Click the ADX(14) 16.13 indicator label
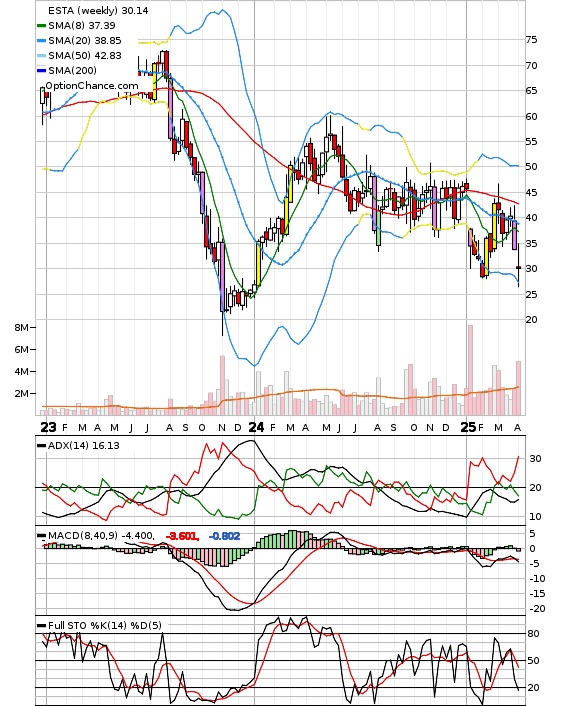 (x=84, y=446)
